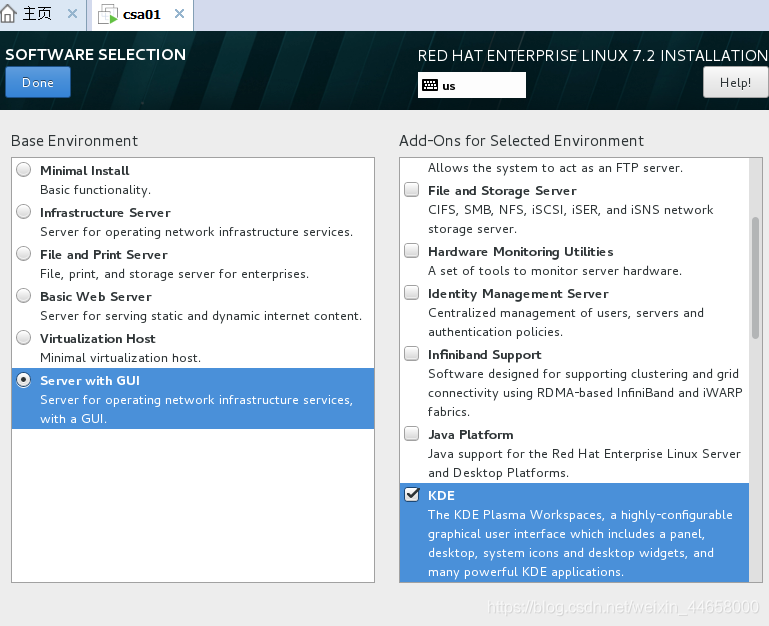Click the Basic Web Server label
Viewport: 769px width, 626px height.
(x=96, y=297)
